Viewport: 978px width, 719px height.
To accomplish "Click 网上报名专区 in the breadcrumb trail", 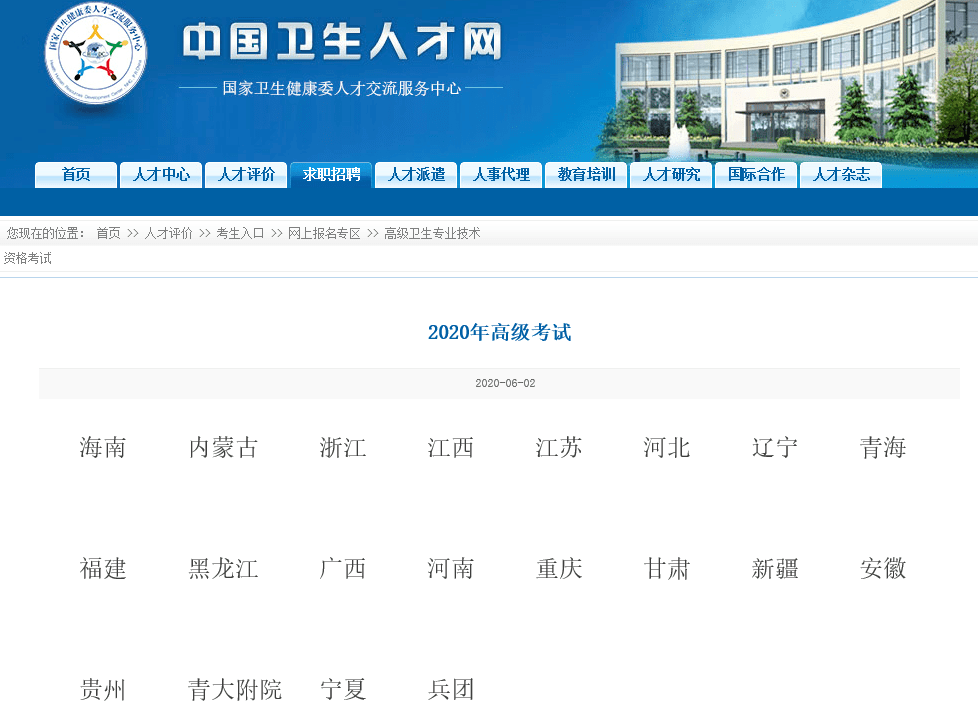I will pos(324,233).
